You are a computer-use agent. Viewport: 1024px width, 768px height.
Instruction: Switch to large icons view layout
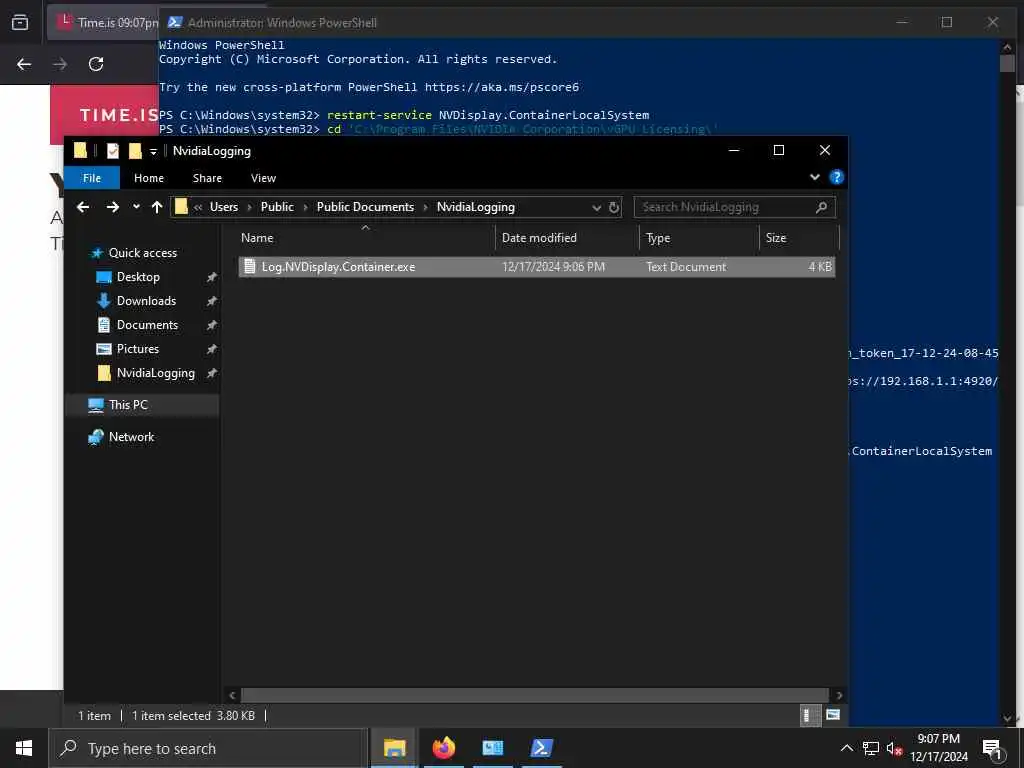(833, 715)
